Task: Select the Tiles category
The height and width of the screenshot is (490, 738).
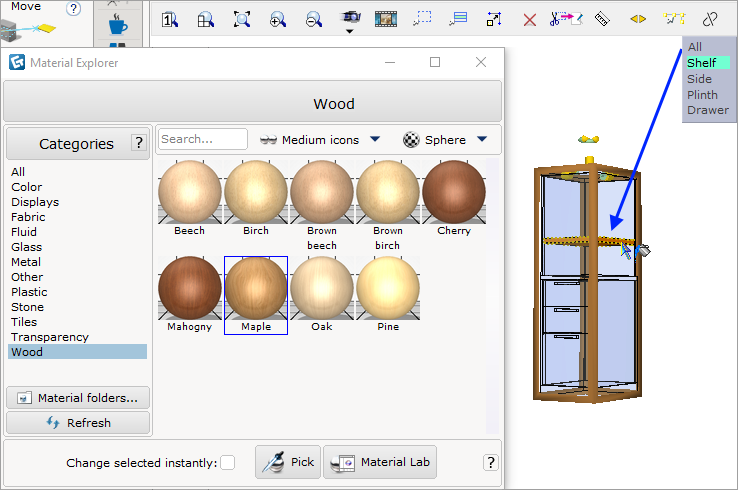Action: pos(24,322)
